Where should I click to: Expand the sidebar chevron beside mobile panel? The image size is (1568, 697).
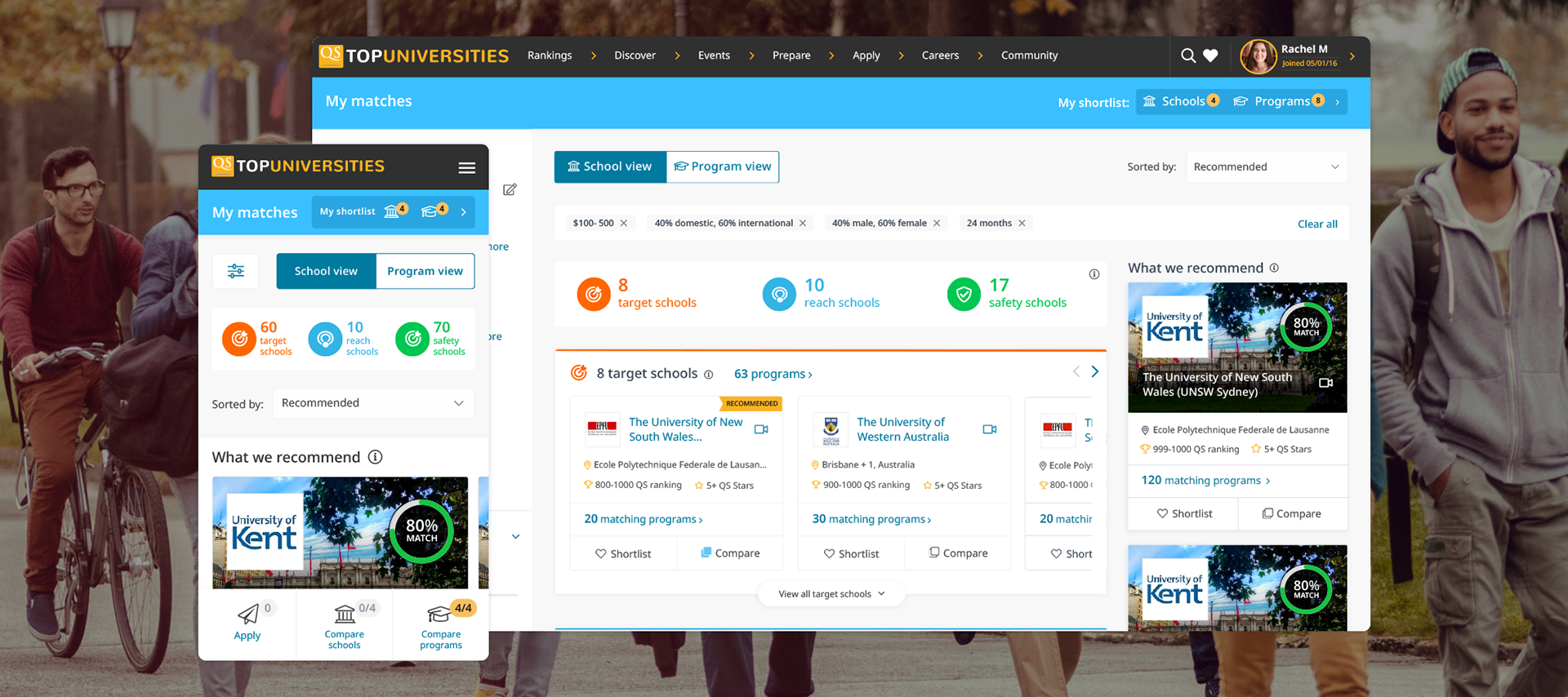(x=516, y=537)
